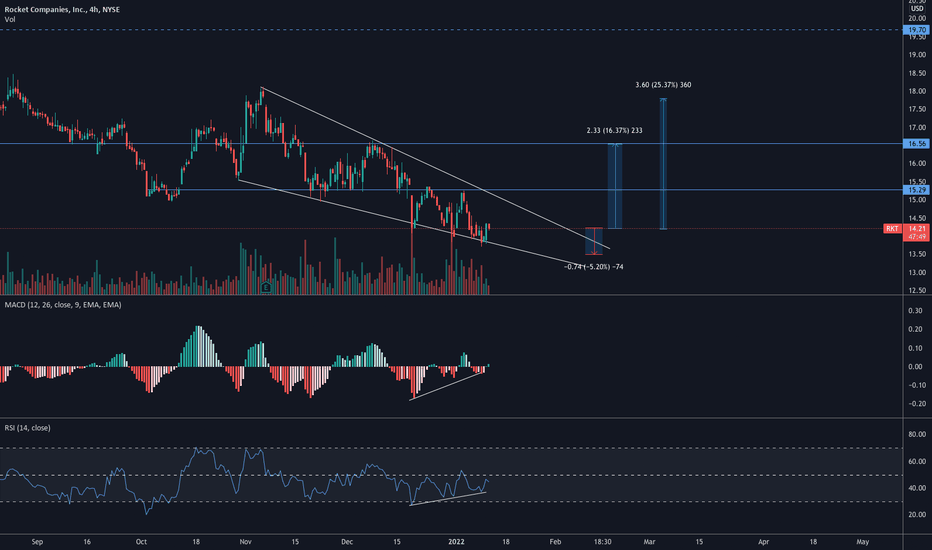Click the '18:30' label on the time axis
This screenshot has width=932, height=550.
tap(602, 542)
